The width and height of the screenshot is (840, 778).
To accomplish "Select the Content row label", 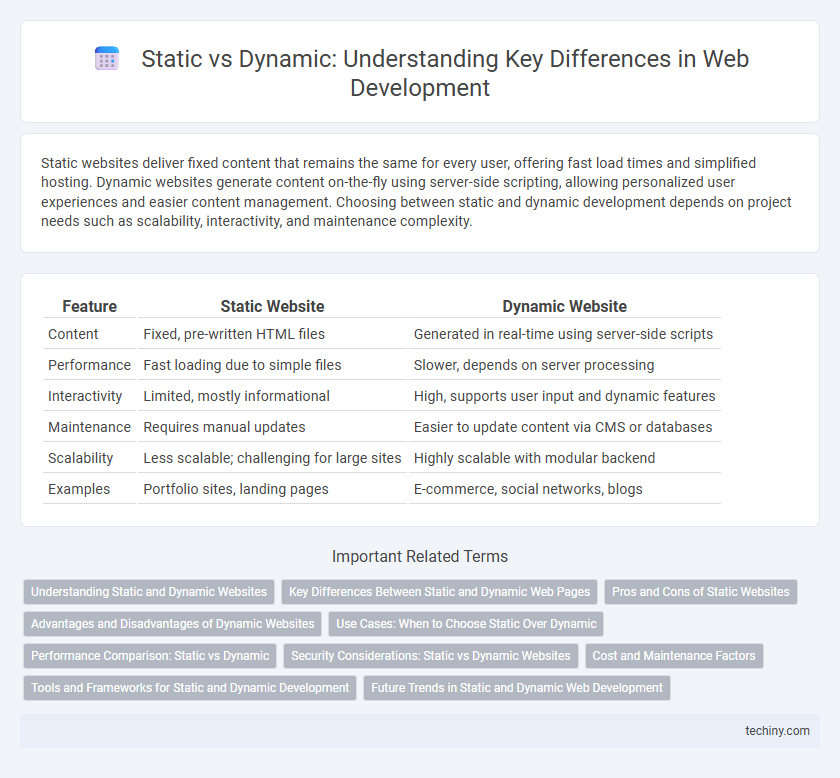I will point(73,334).
